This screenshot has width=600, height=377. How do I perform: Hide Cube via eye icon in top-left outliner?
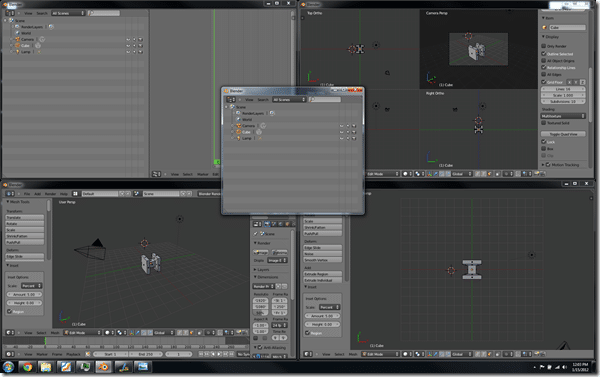pos(128,46)
